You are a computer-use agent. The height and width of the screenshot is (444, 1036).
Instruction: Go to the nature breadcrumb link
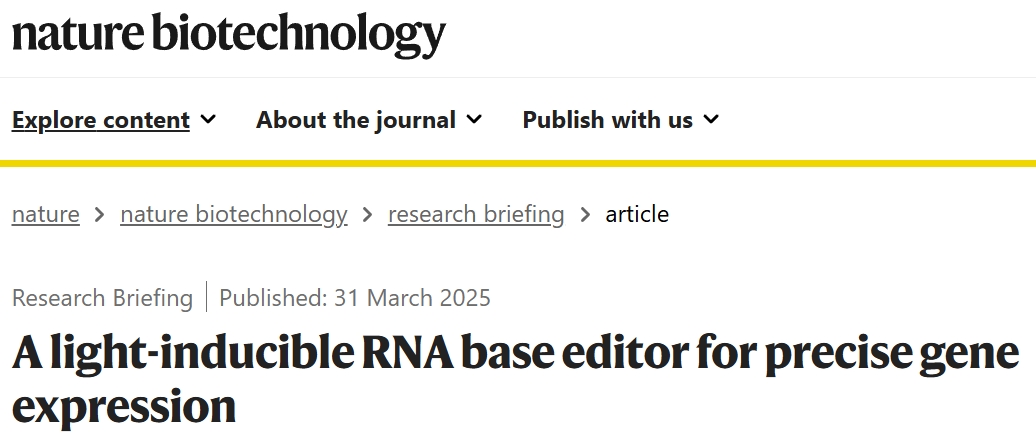[x=46, y=214]
